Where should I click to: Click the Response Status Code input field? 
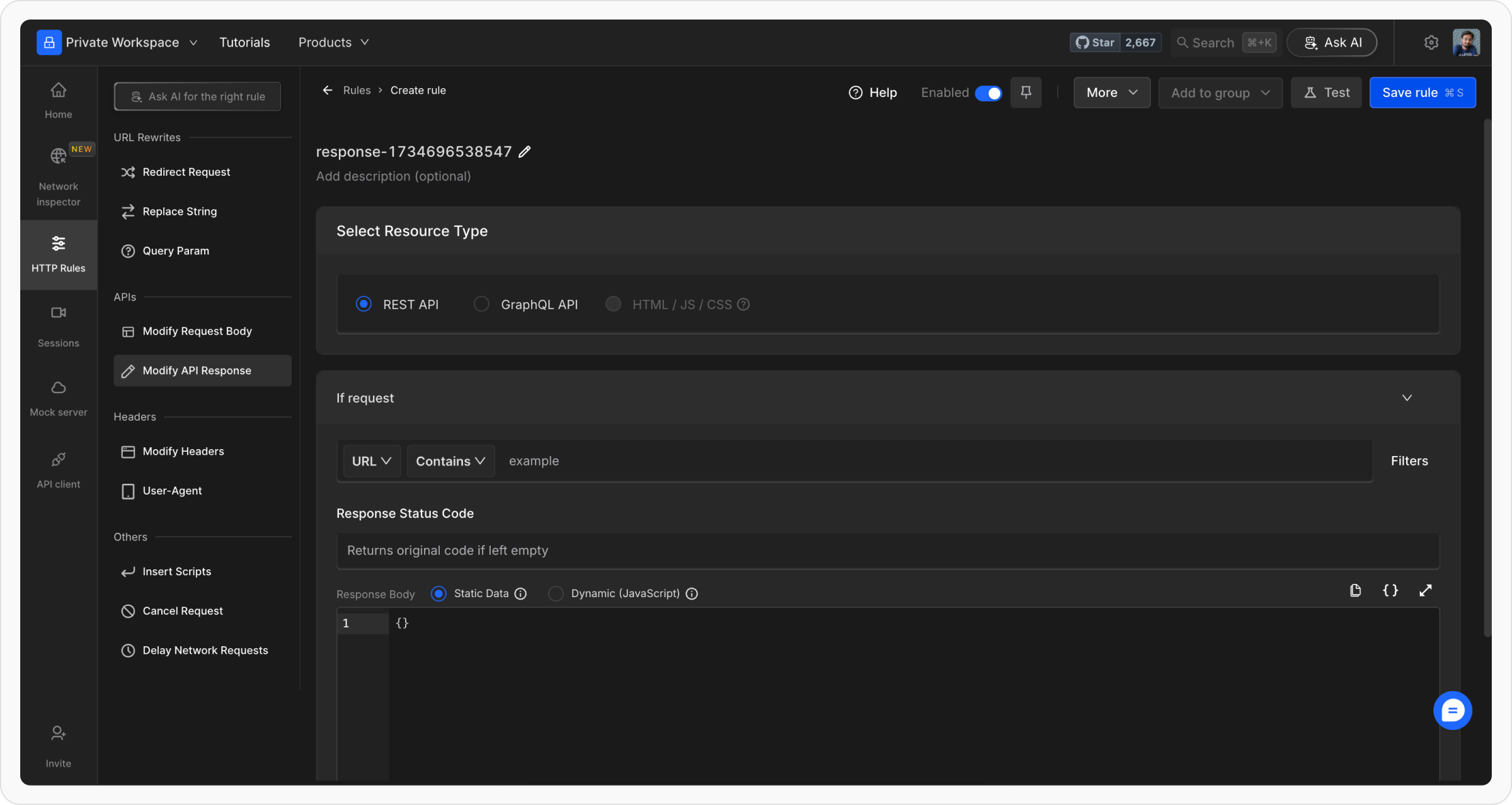[x=887, y=551]
